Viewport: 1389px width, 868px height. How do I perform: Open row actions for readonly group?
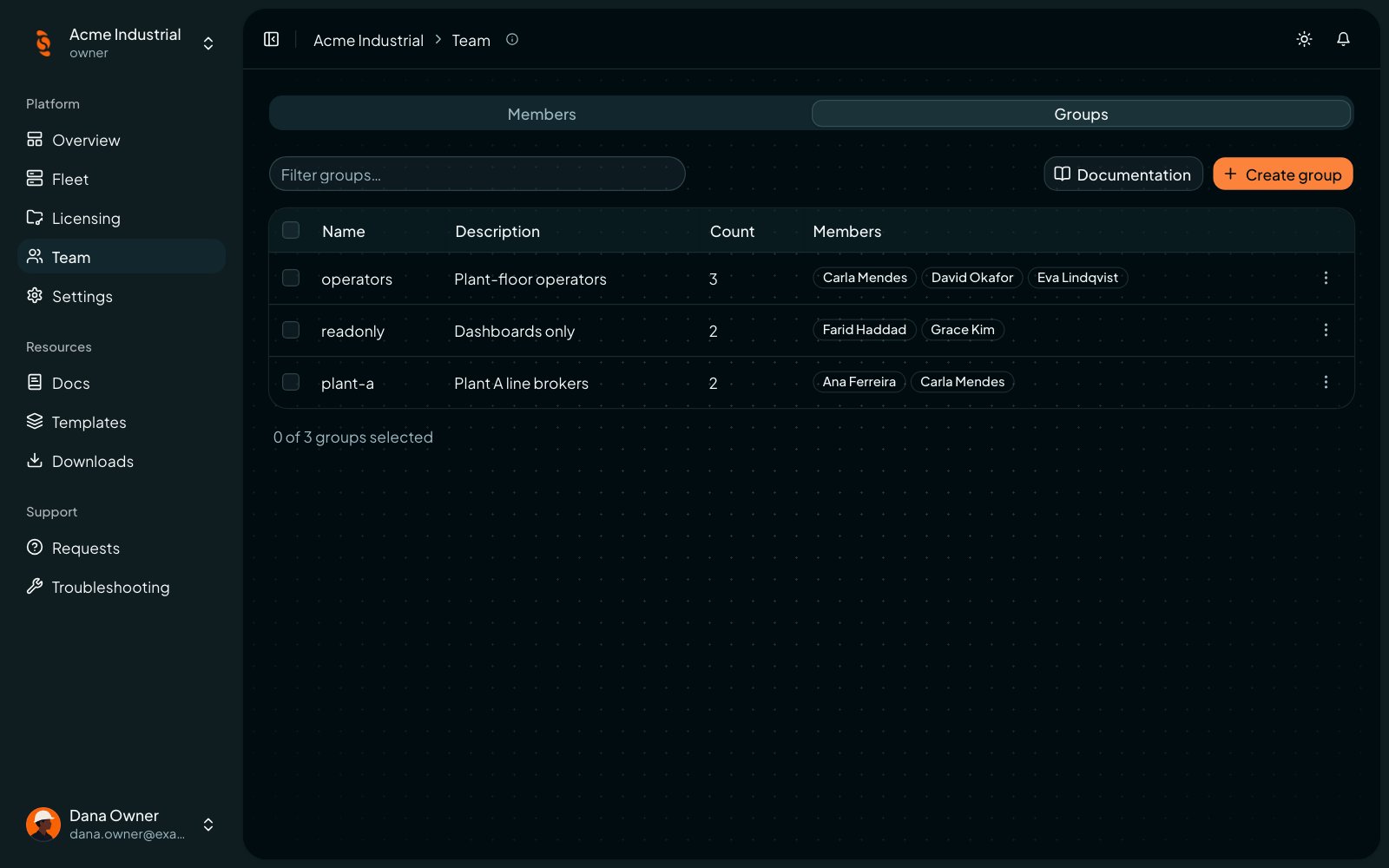click(x=1326, y=330)
